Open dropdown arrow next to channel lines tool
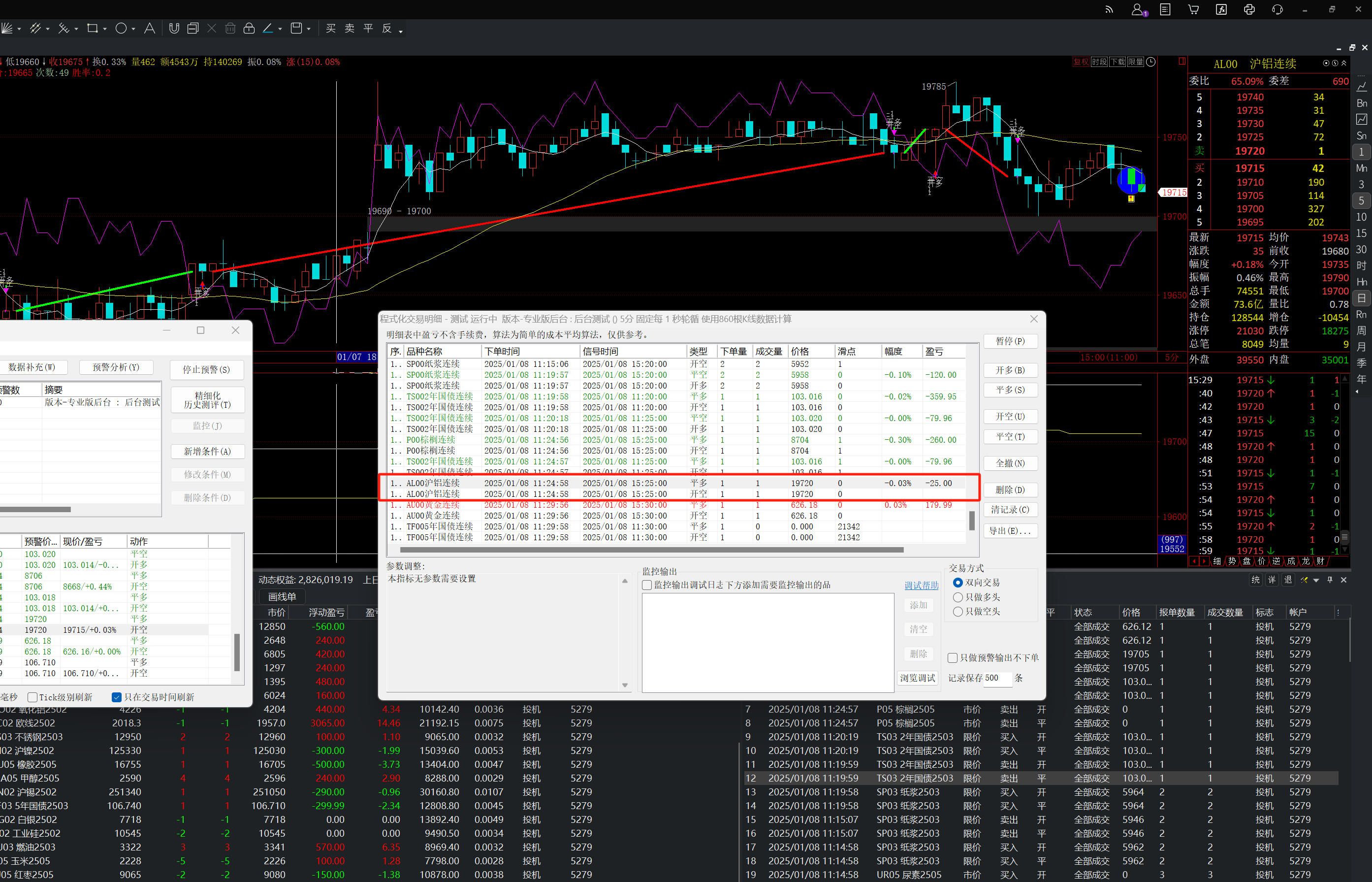 click(x=48, y=29)
